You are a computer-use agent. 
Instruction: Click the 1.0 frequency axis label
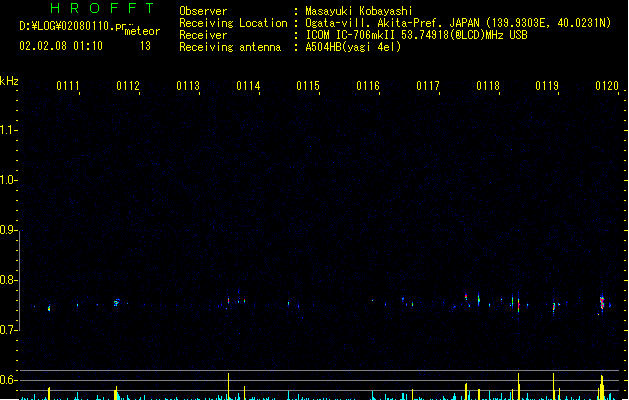tap(7, 179)
